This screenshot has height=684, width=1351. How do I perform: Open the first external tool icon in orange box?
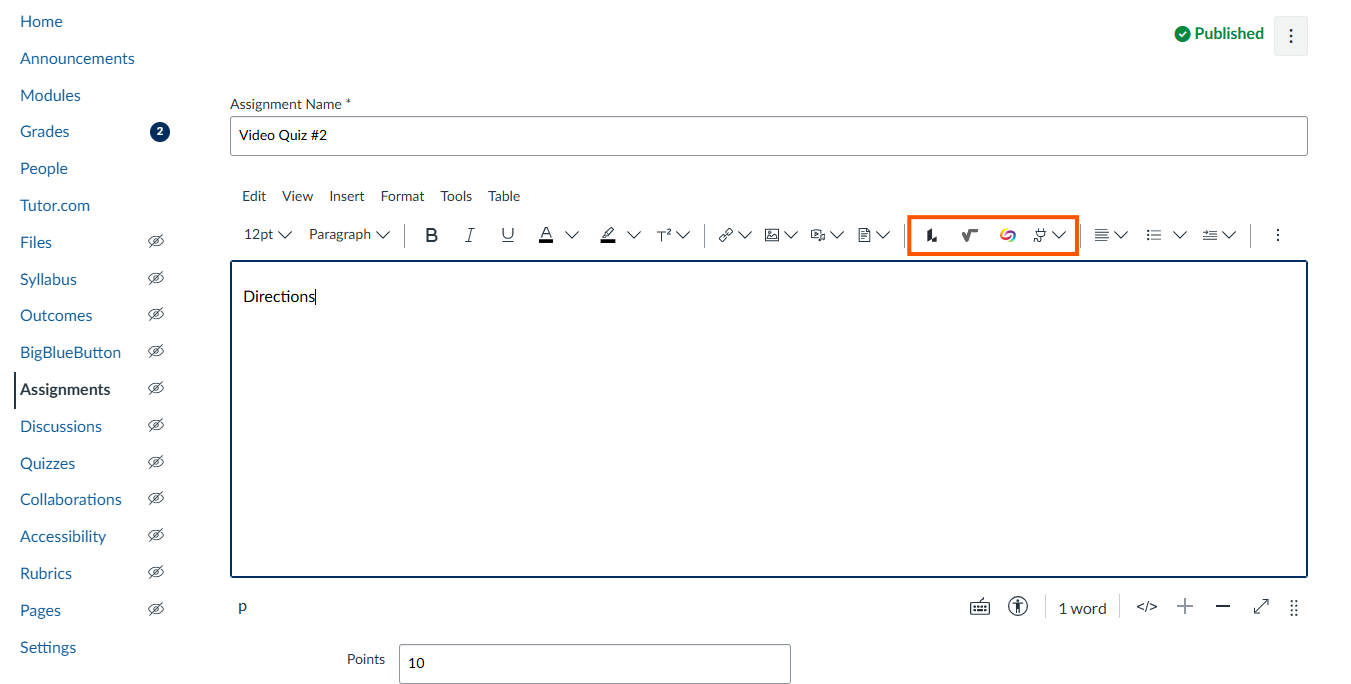coord(932,235)
